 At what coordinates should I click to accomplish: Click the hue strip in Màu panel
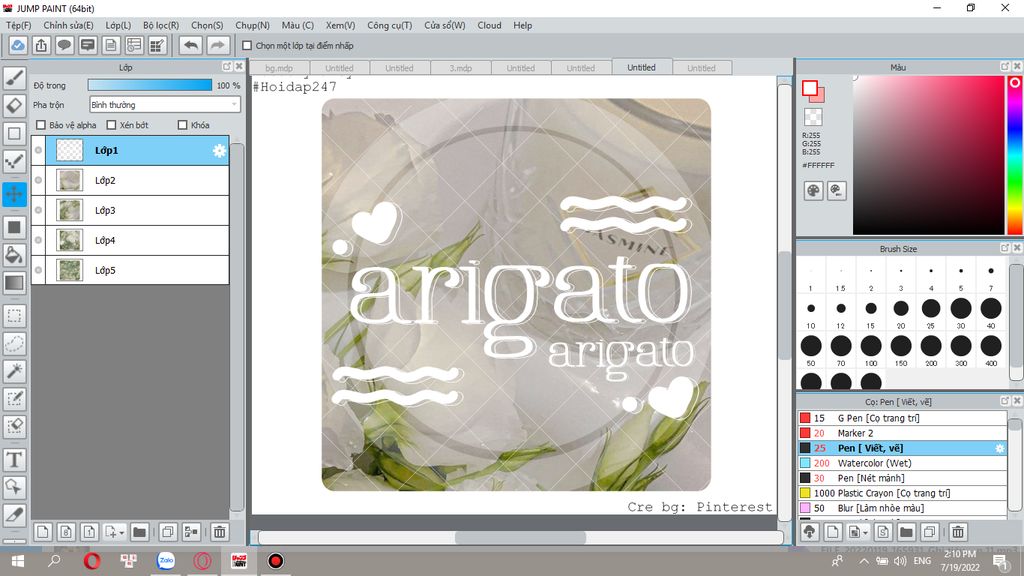(1015, 155)
